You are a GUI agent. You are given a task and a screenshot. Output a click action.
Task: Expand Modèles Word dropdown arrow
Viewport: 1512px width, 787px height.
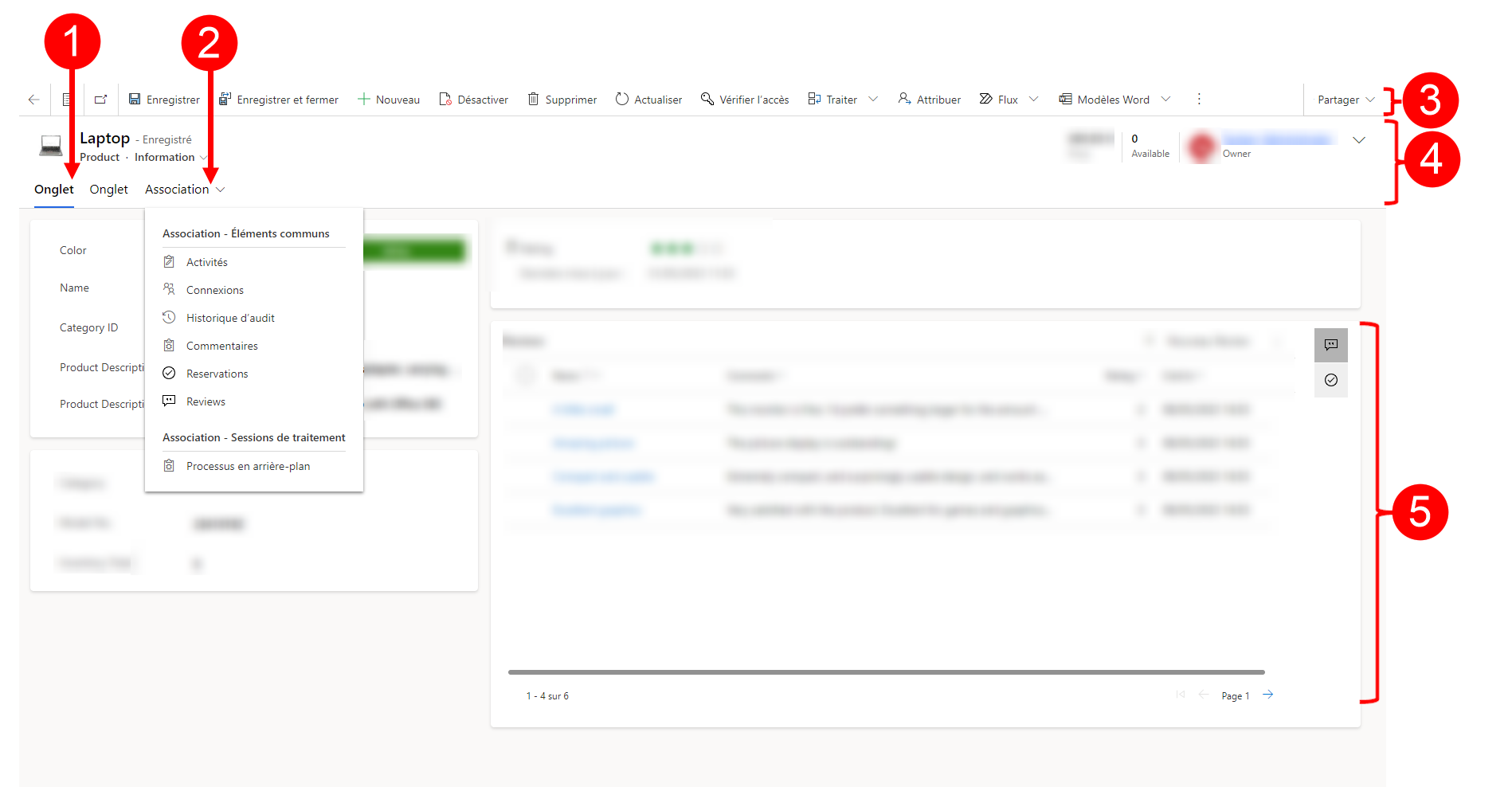coord(1166,100)
